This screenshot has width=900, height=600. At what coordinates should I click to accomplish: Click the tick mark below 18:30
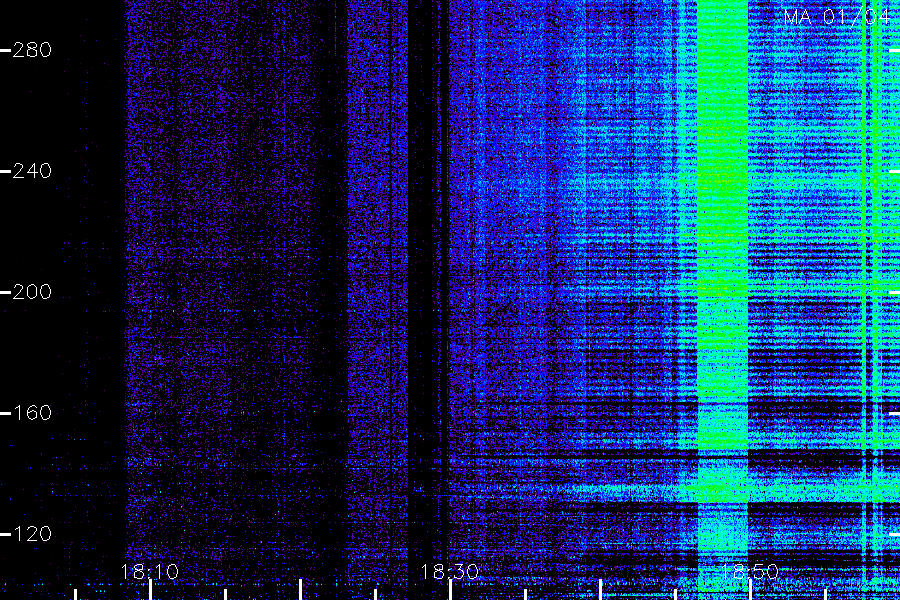pyautogui.click(x=450, y=590)
